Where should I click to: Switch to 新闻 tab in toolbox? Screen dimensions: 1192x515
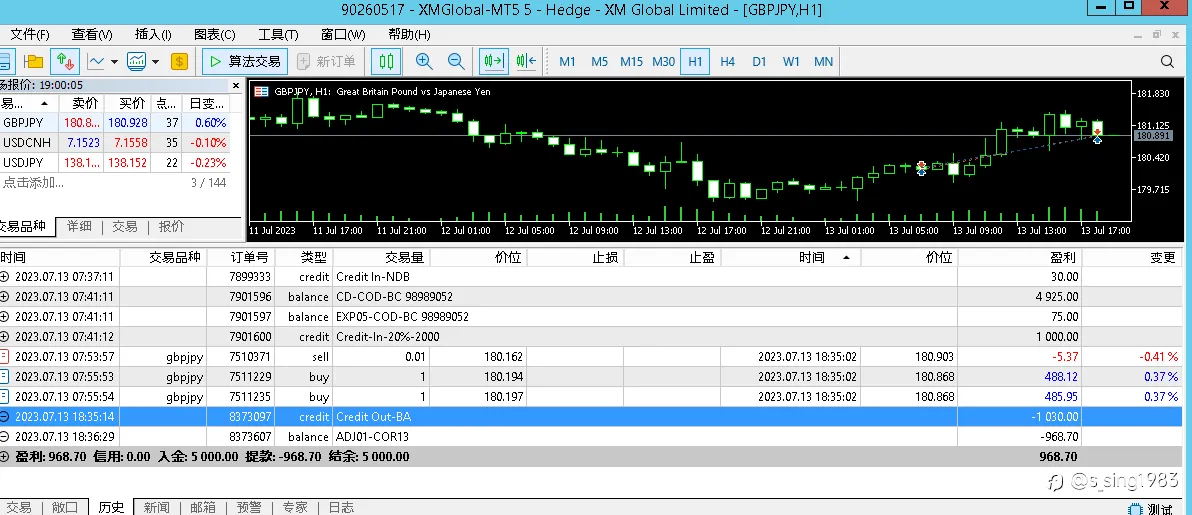tap(156, 507)
